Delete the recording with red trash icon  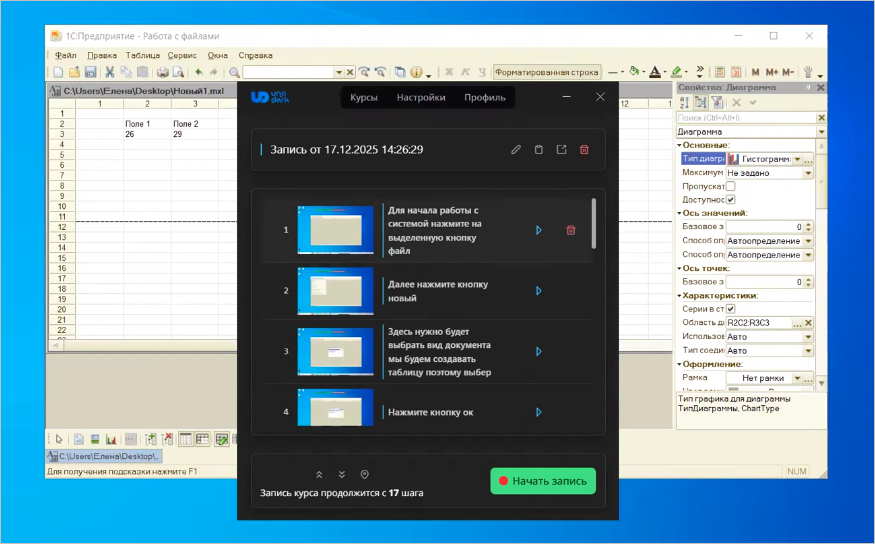tap(584, 150)
